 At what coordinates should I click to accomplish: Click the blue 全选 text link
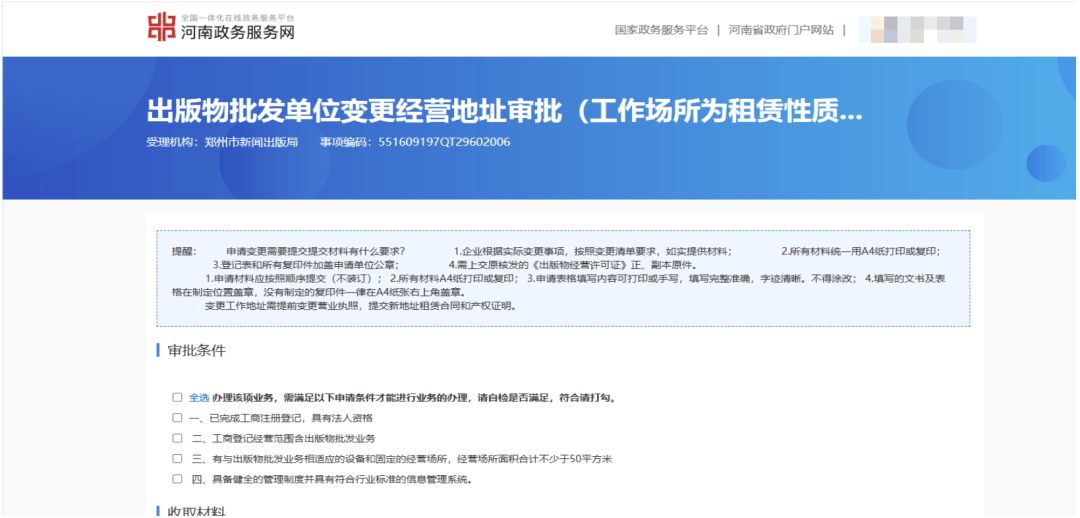point(199,397)
